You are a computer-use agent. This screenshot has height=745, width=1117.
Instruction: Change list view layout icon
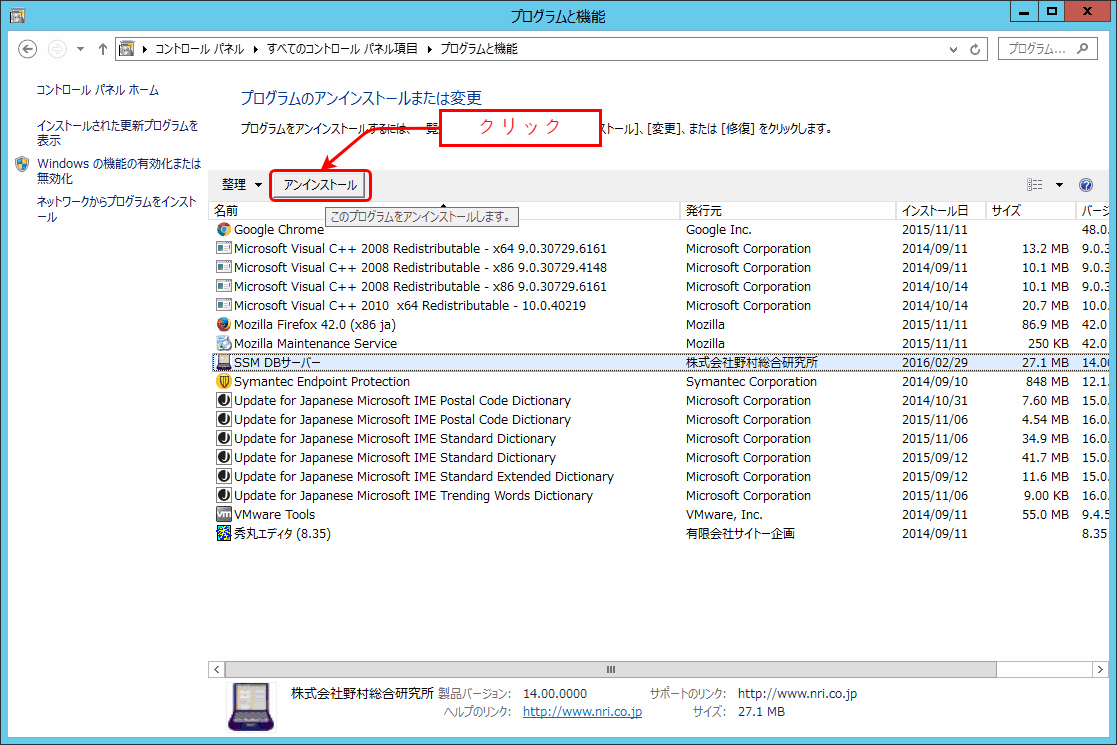coord(1034,185)
